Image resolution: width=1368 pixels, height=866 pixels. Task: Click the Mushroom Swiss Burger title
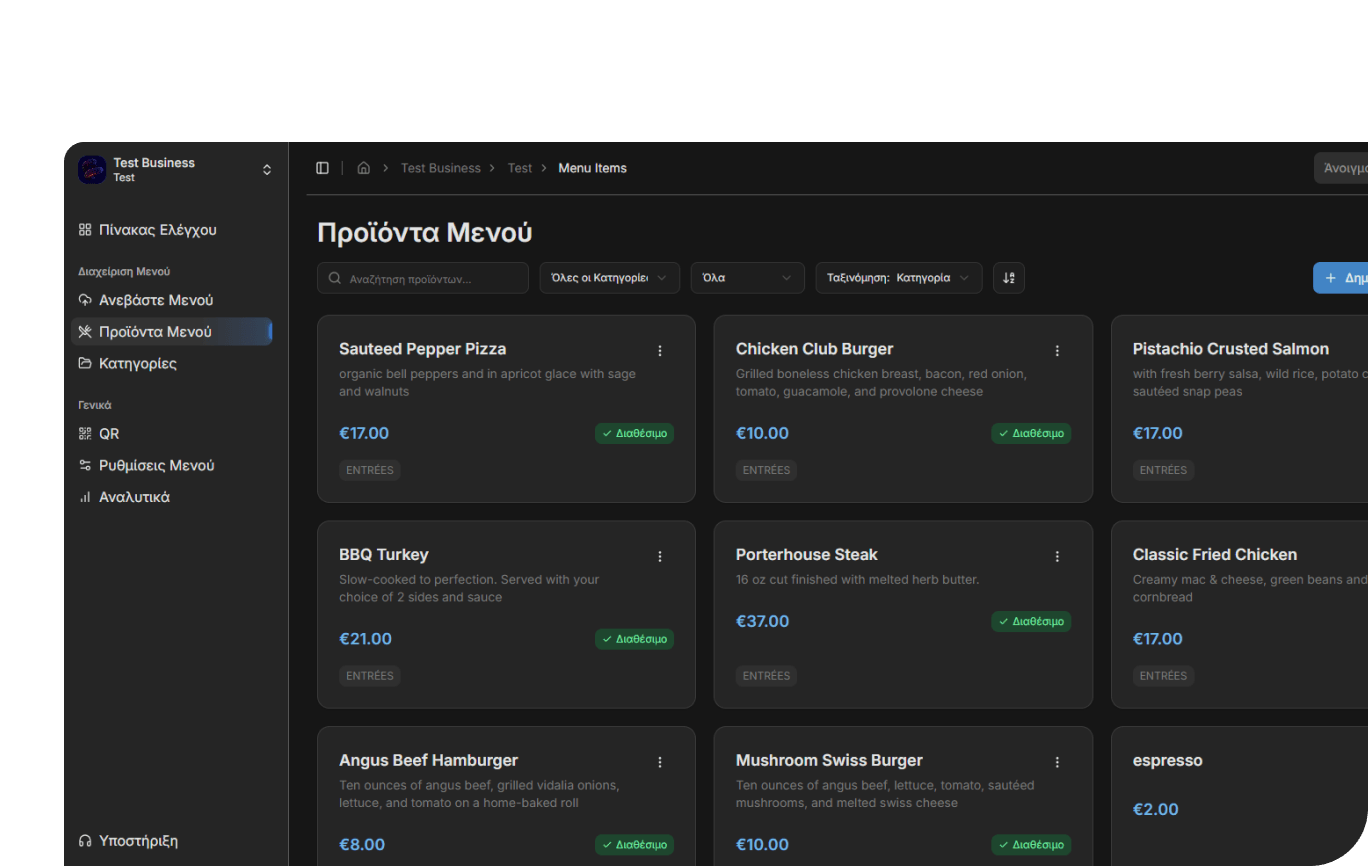(830, 761)
